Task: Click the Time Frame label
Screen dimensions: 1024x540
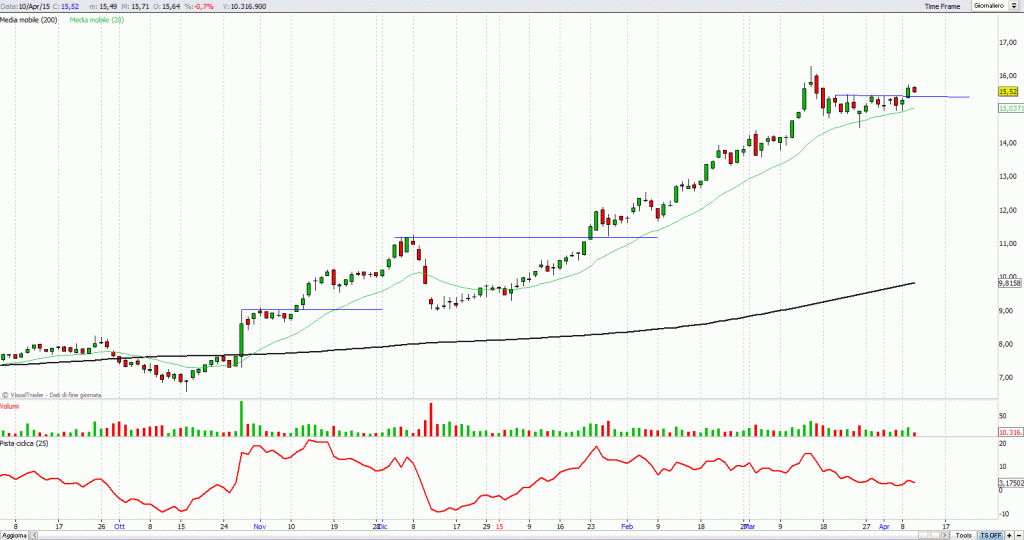Action: point(942,6)
